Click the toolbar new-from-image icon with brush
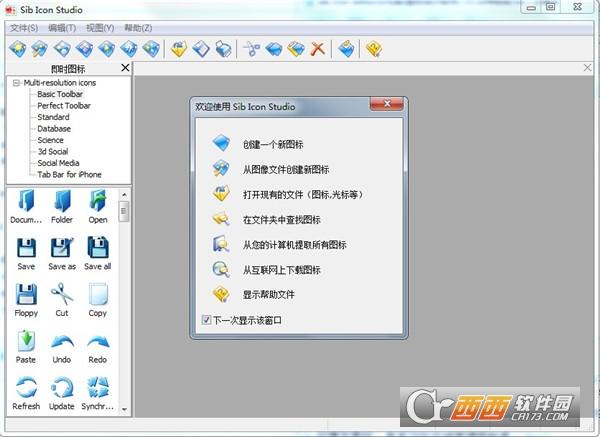Image resolution: width=600 pixels, height=437 pixels. click(39, 49)
